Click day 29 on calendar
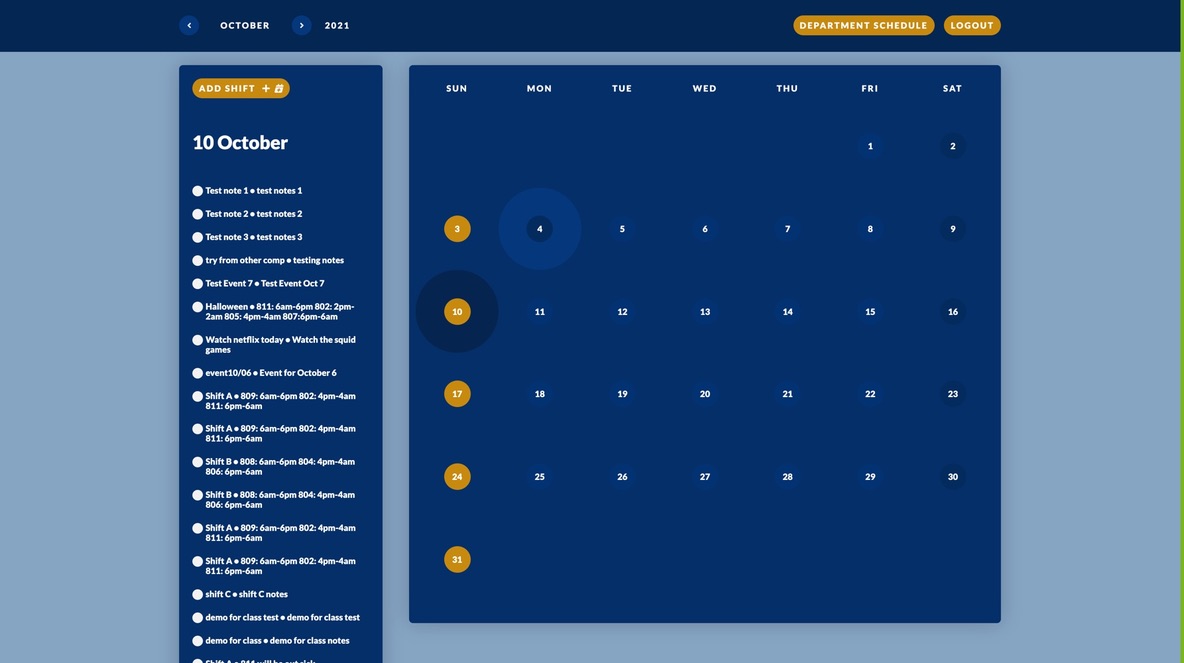1184x663 pixels. (870, 476)
